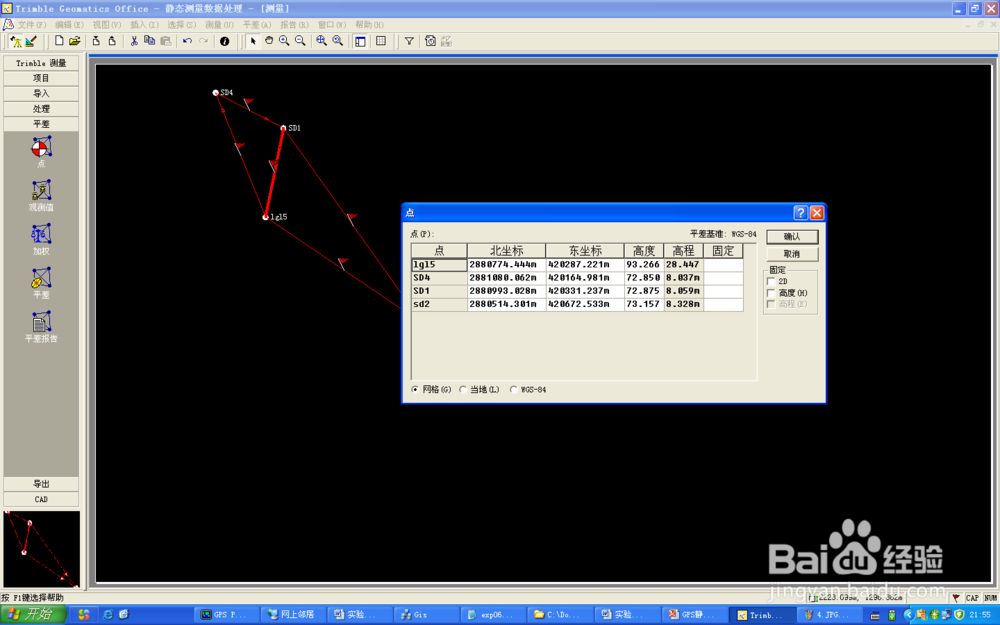1000x625 pixels.
Task: Open the Windows 开始 start button
Action: click(33, 614)
